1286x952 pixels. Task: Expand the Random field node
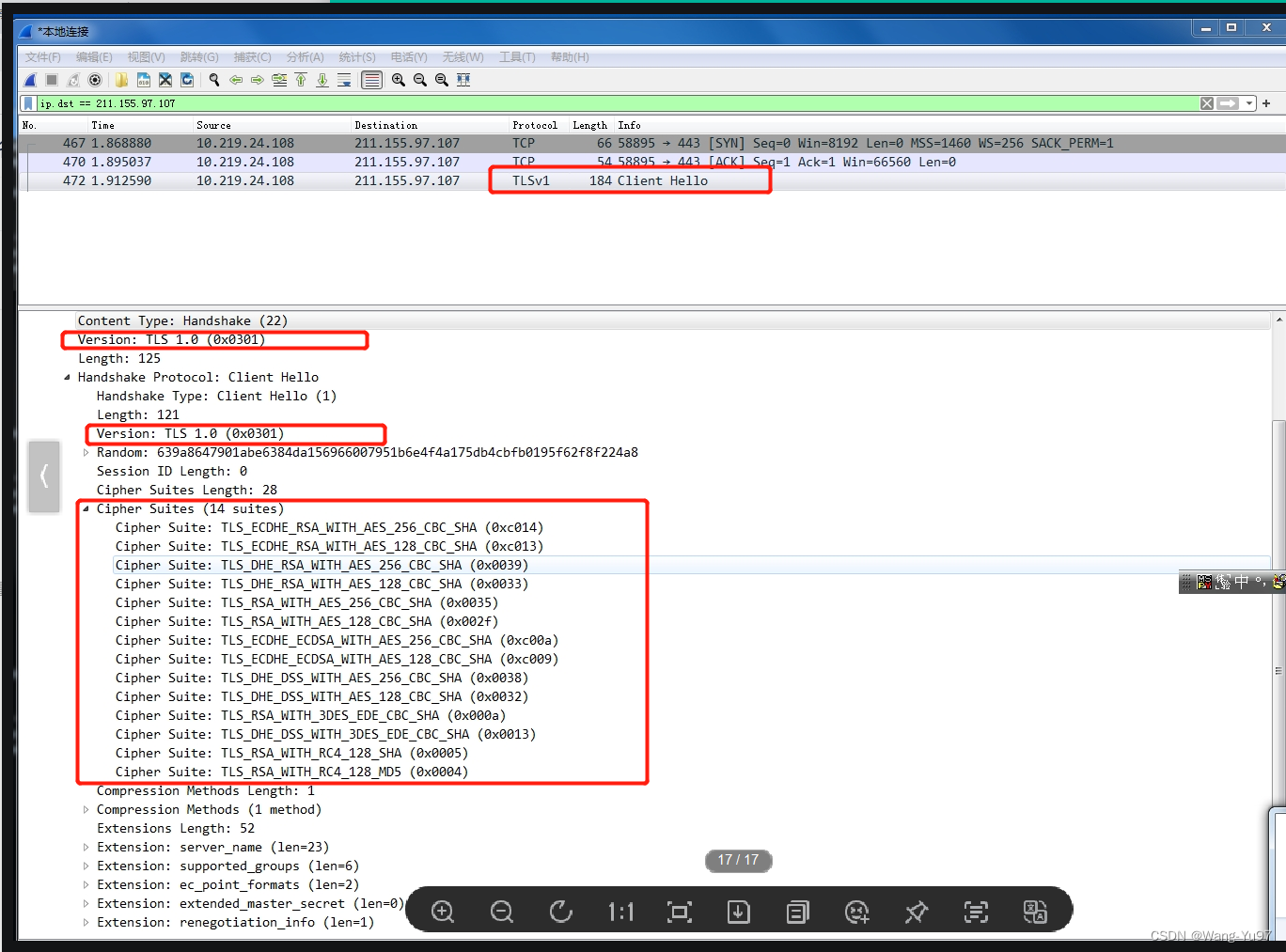coord(86,453)
